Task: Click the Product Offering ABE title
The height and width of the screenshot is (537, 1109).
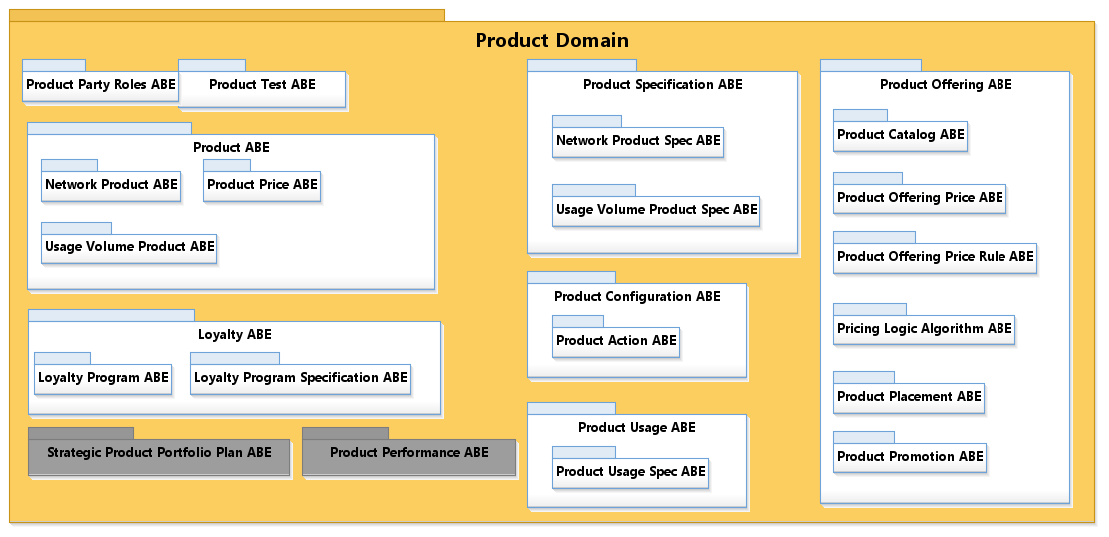Action: [946, 85]
